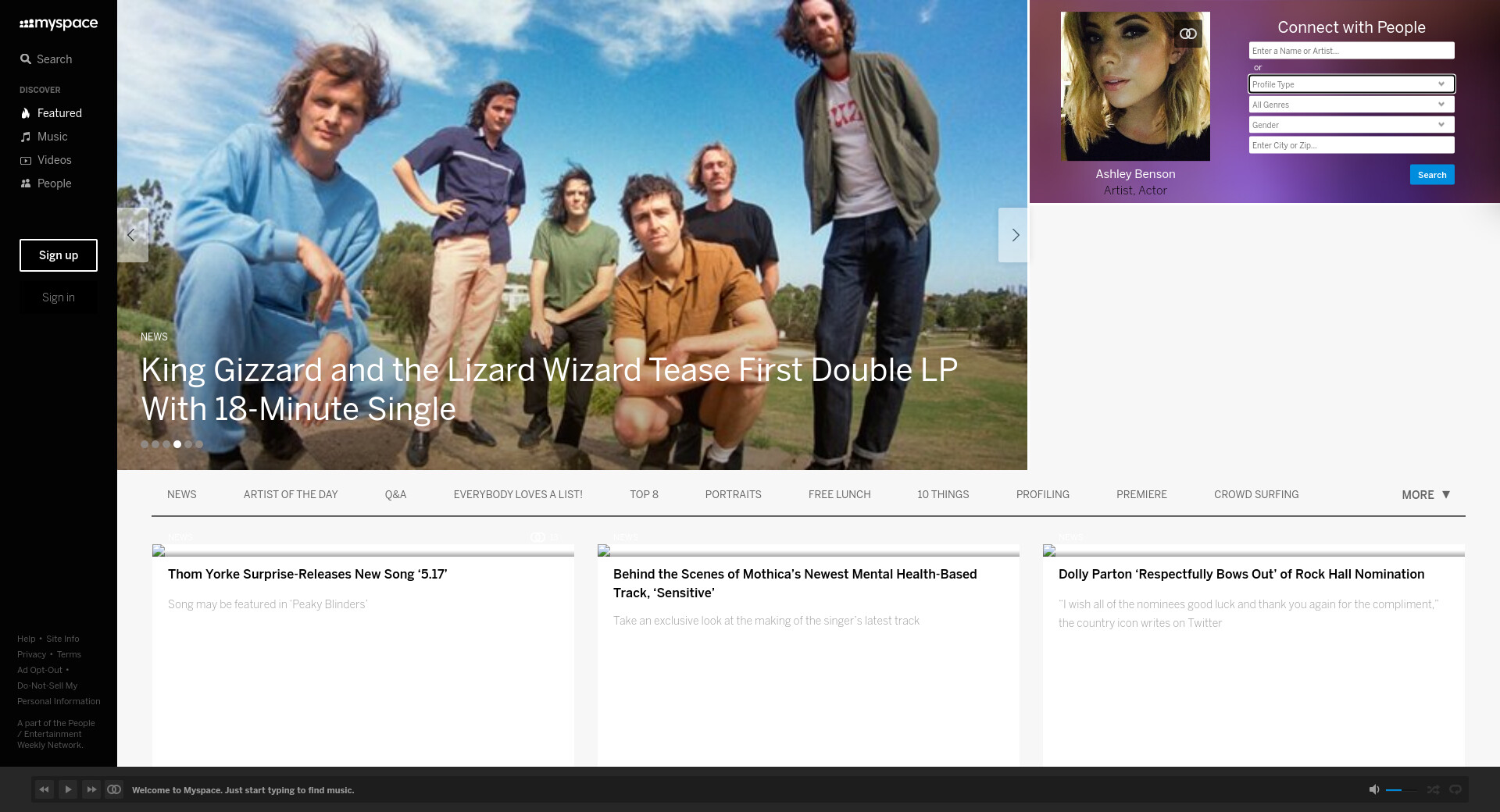Viewport: 1500px width, 812px height.
Task: Open the All Genres dropdown
Action: (1352, 105)
